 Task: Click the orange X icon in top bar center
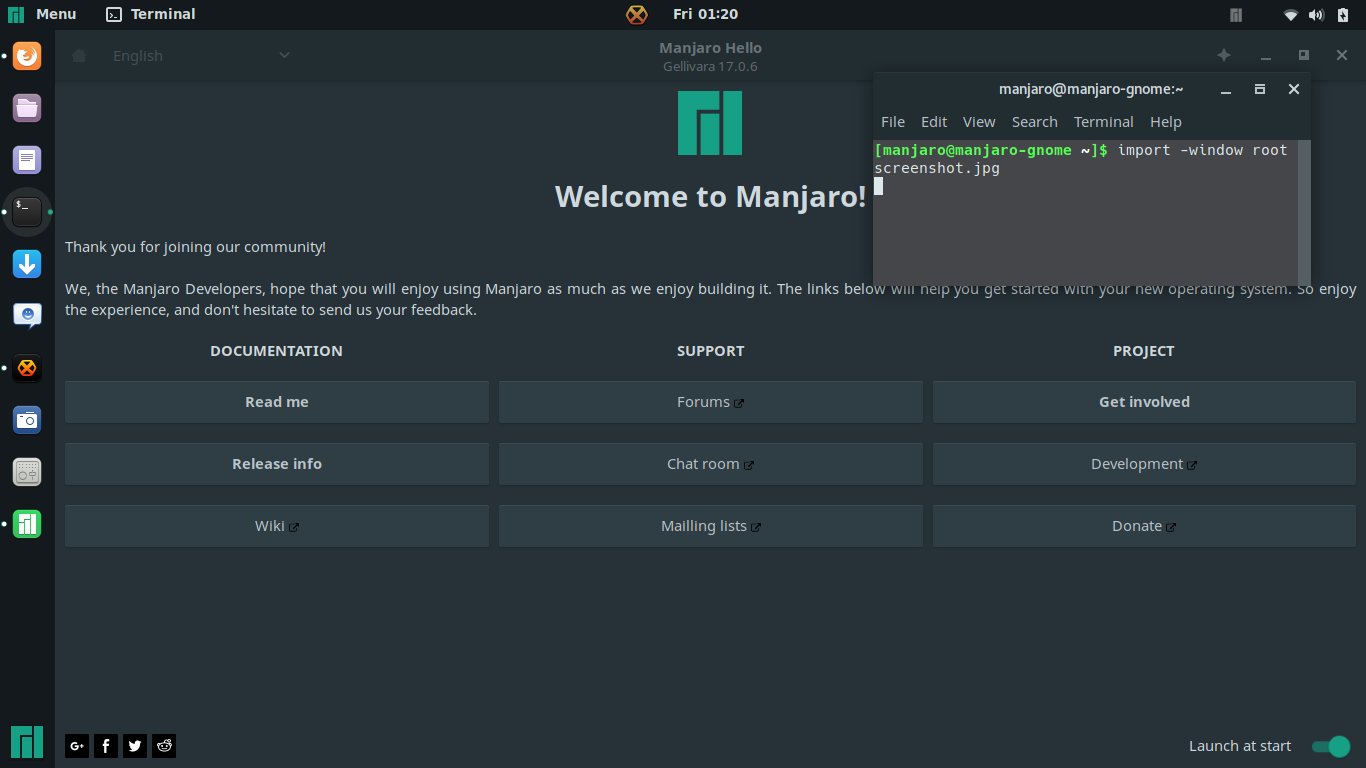(x=636, y=14)
